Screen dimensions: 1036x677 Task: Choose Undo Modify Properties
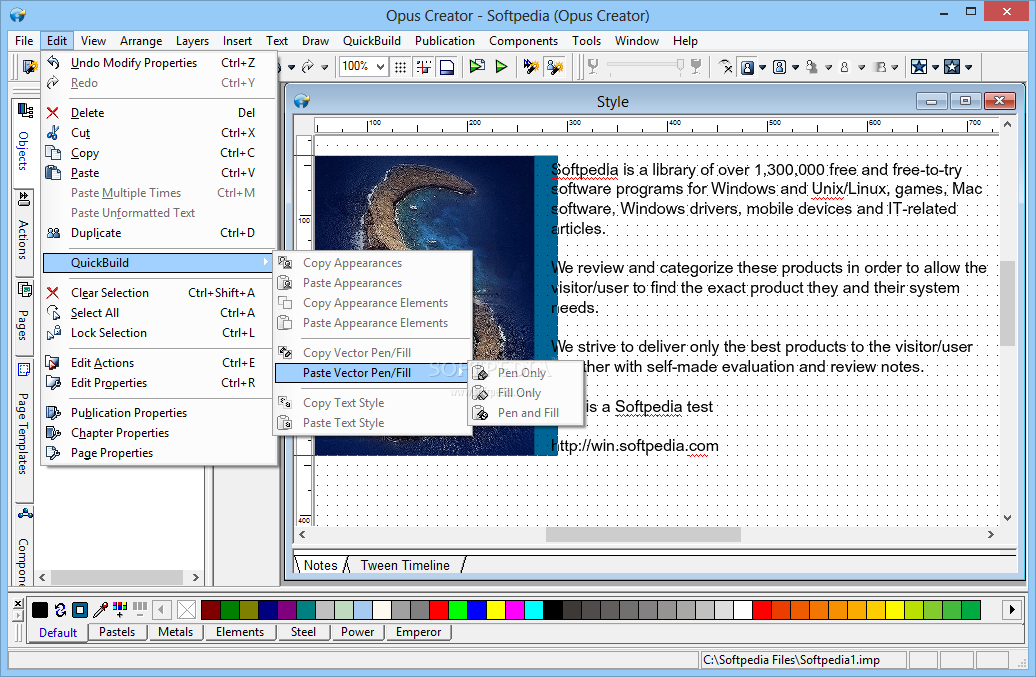tap(158, 63)
